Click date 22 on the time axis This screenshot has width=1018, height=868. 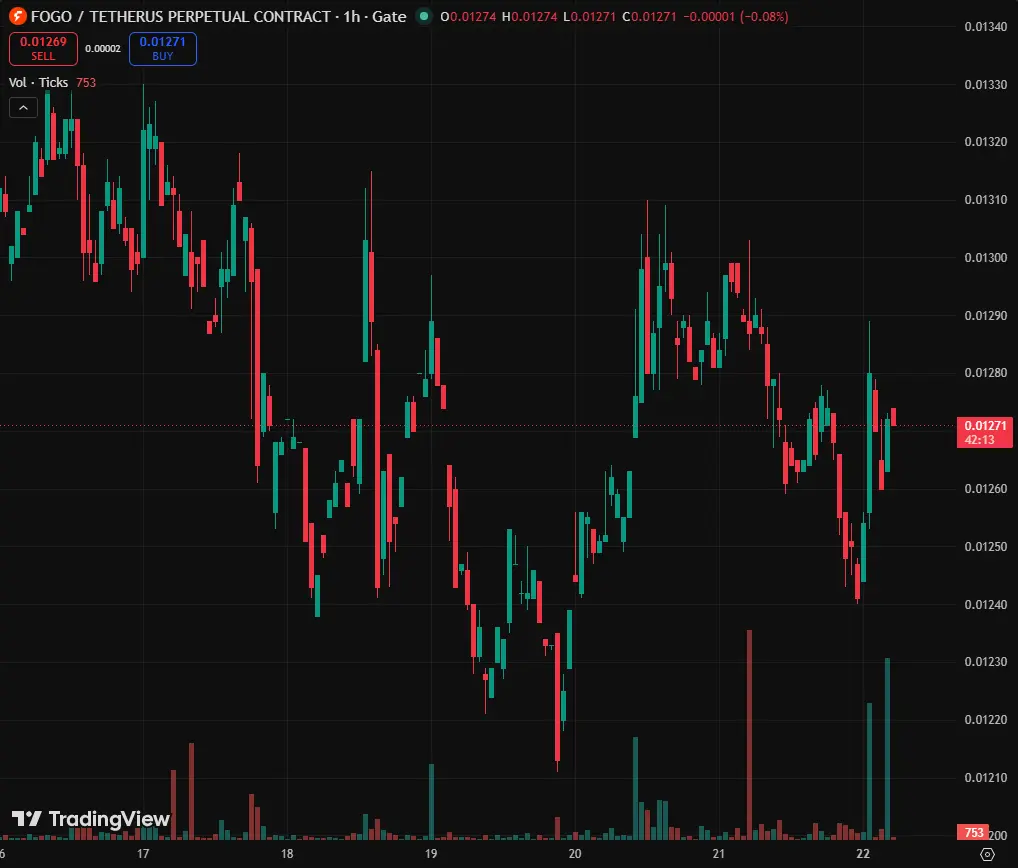863,854
